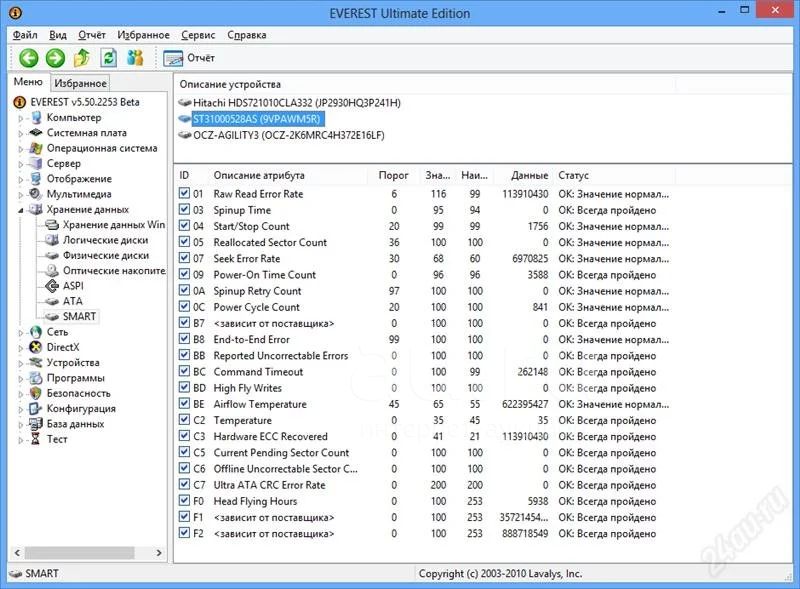Expand the Программы tree node
This screenshot has width=800, height=589.
click(x=21, y=379)
